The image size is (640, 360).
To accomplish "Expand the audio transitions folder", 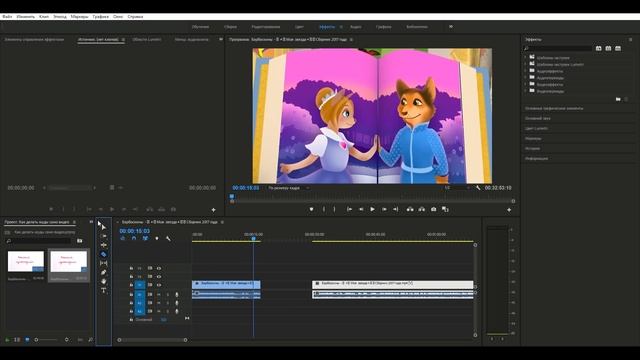I will pyautogui.click(x=525, y=78).
